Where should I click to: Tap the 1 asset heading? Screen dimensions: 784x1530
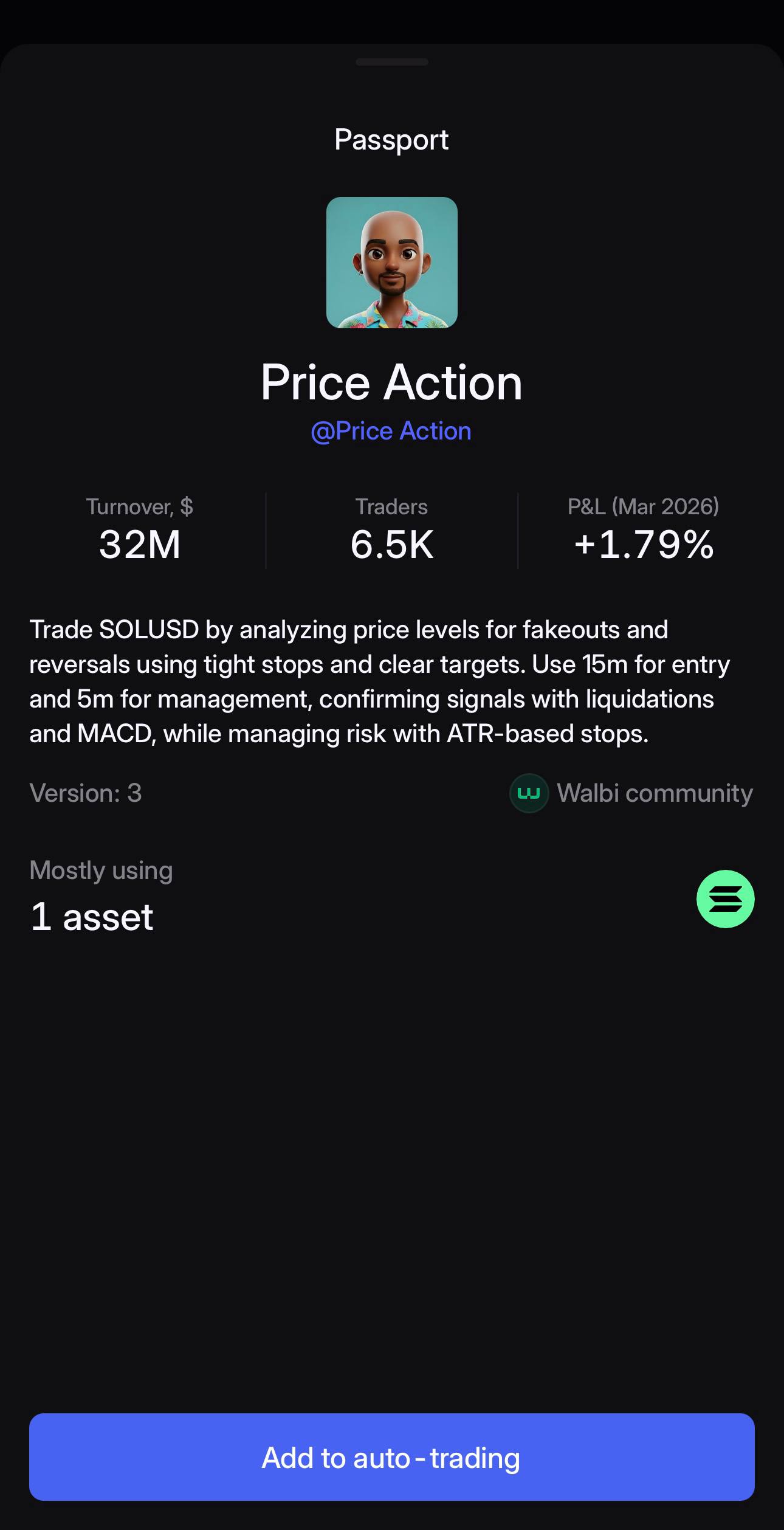coord(92,916)
